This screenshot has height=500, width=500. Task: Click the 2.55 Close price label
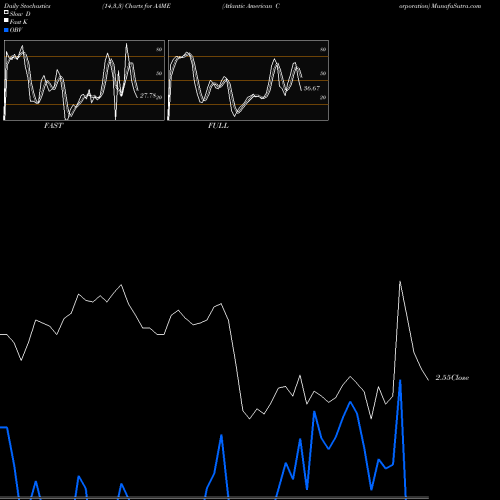click(452, 378)
